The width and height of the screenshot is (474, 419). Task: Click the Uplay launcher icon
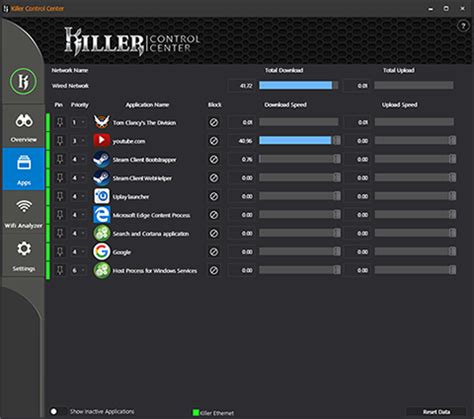click(101, 196)
